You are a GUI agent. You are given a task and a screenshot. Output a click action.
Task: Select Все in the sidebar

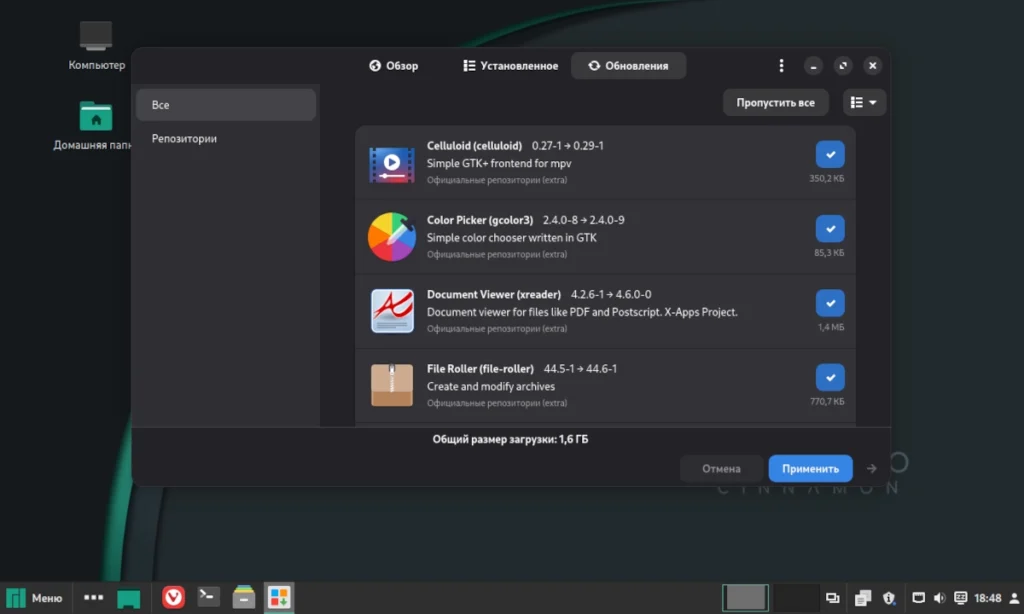(226, 105)
